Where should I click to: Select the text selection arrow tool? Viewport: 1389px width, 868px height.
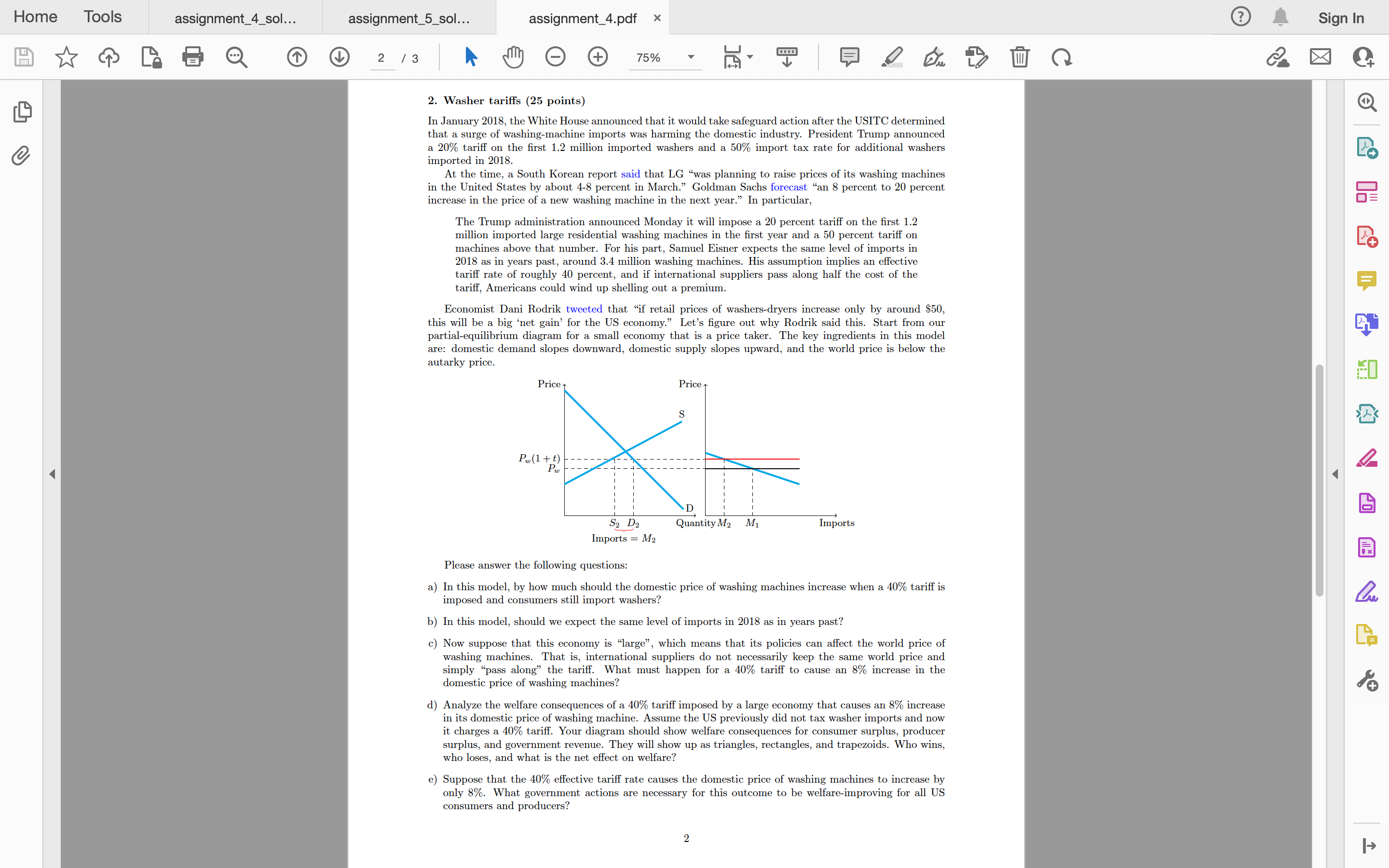[471, 57]
